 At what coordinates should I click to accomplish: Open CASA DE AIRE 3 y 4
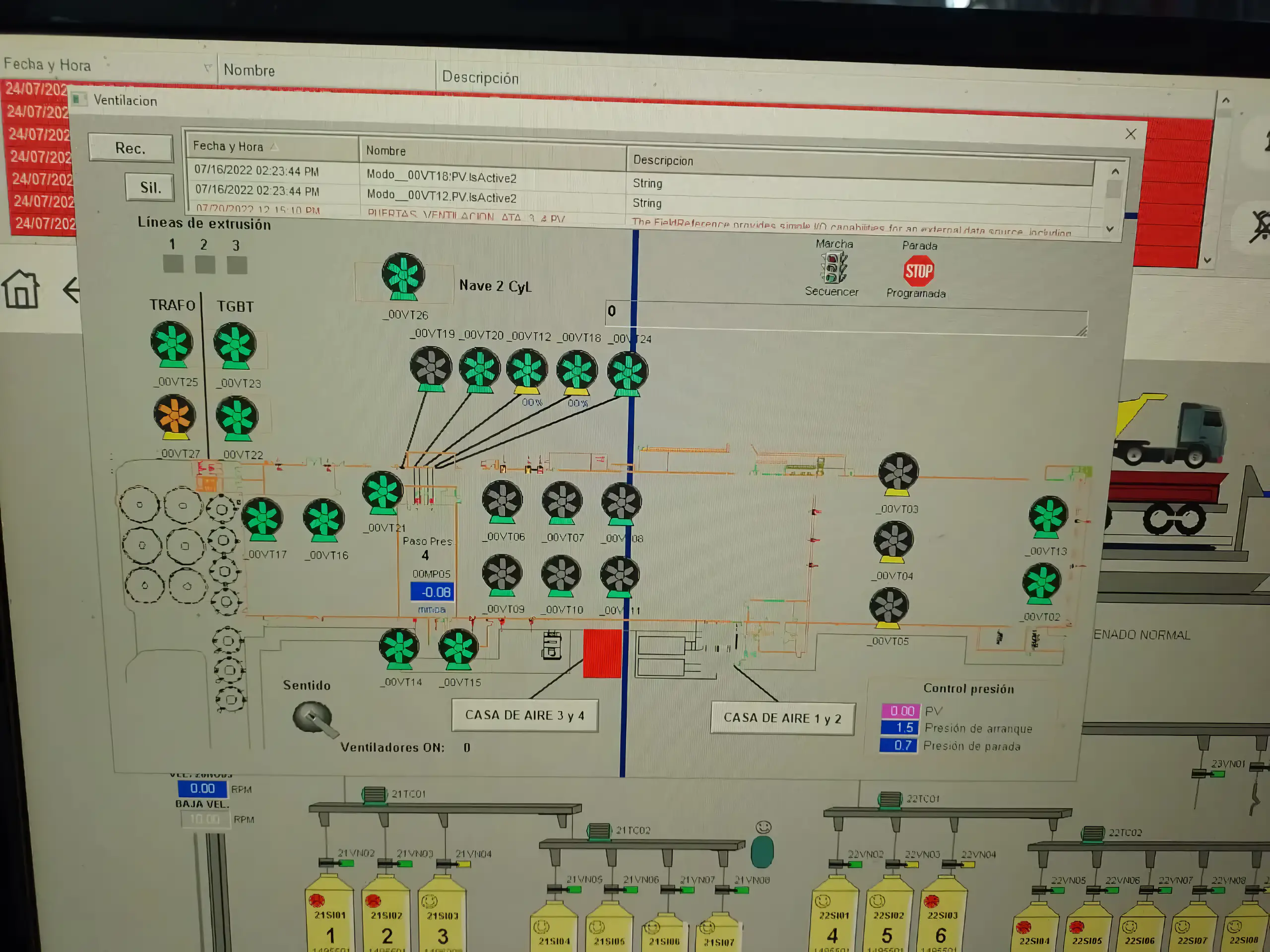(525, 715)
